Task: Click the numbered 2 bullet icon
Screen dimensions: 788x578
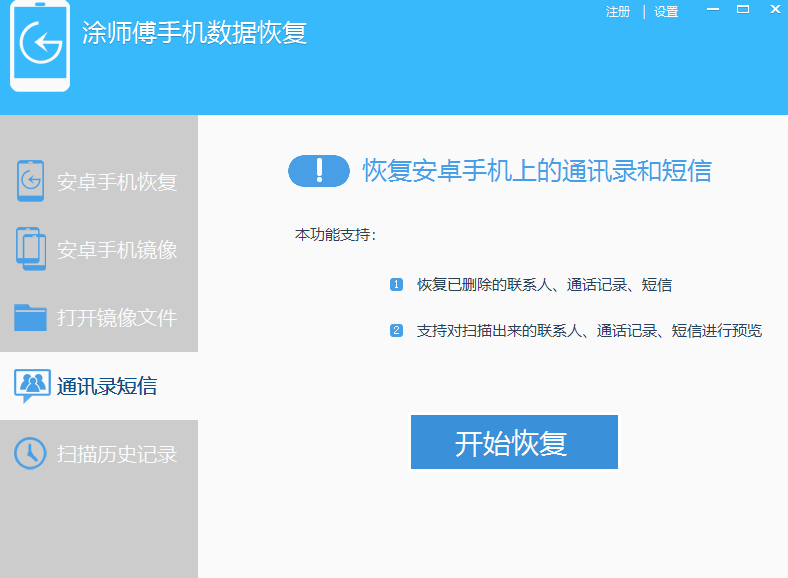Action: [396, 330]
